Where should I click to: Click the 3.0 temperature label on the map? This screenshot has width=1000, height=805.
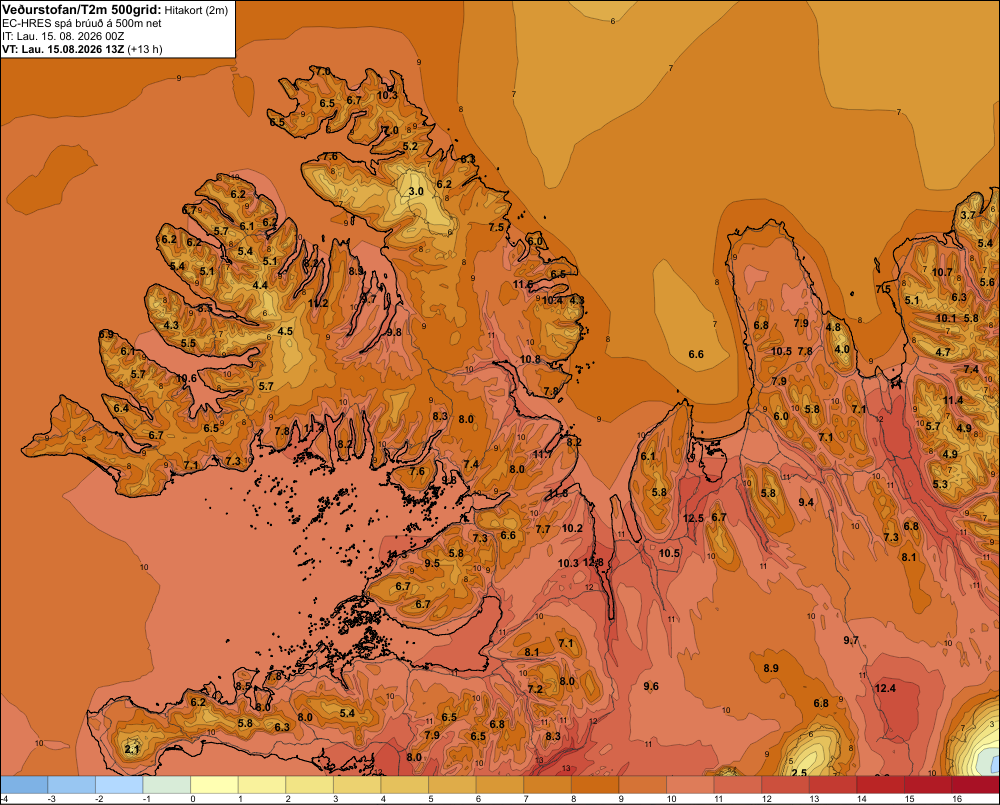pos(416,191)
